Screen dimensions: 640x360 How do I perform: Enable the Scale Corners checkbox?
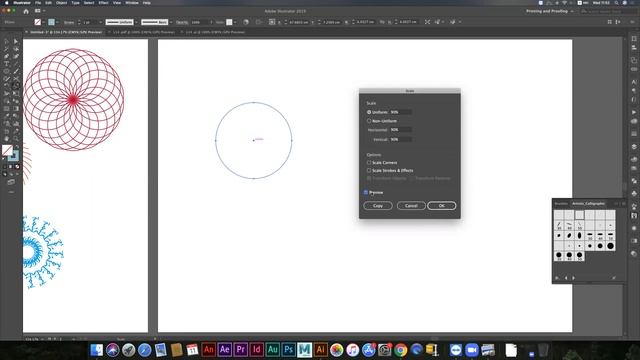(369, 162)
